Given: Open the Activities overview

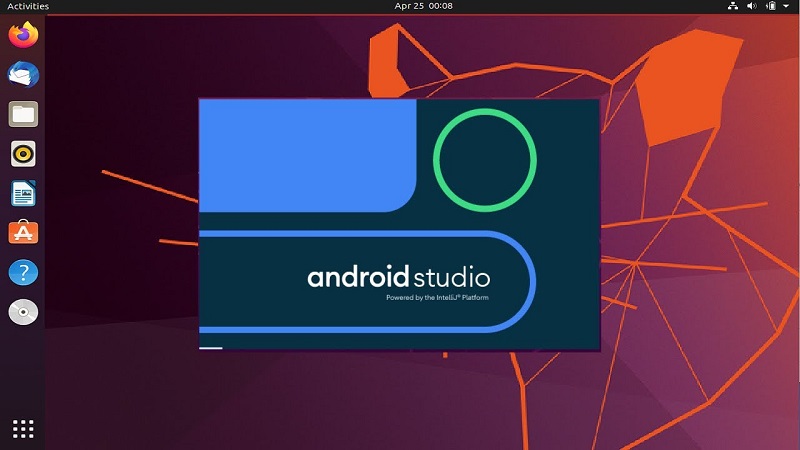Looking at the screenshot, I should pyautogui.click(x=28, y=6).
